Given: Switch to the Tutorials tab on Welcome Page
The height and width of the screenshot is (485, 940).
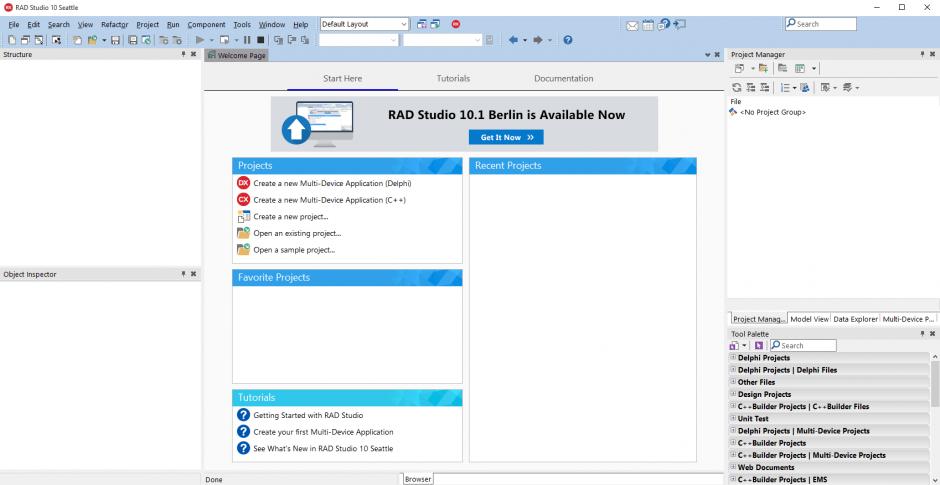Looking at the screenshot, I should [x=453, y=79].
